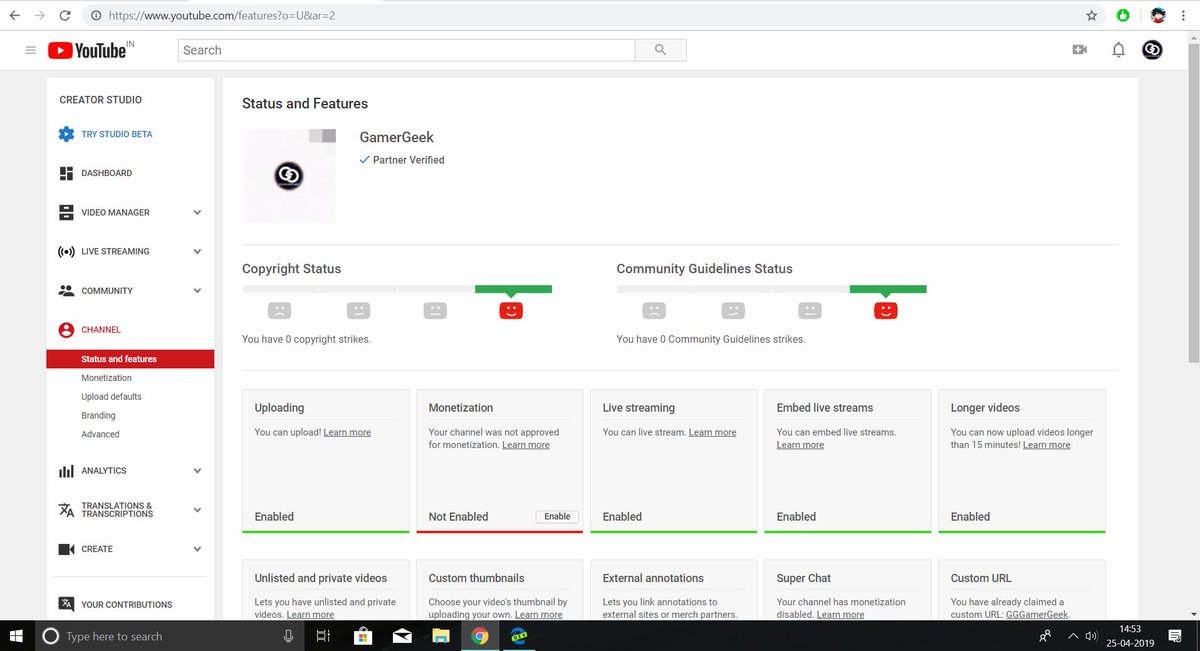This screenshot has width=1200, height=651.
Task: Click the first sad face under Copyright Status
Action: (279, 310)
